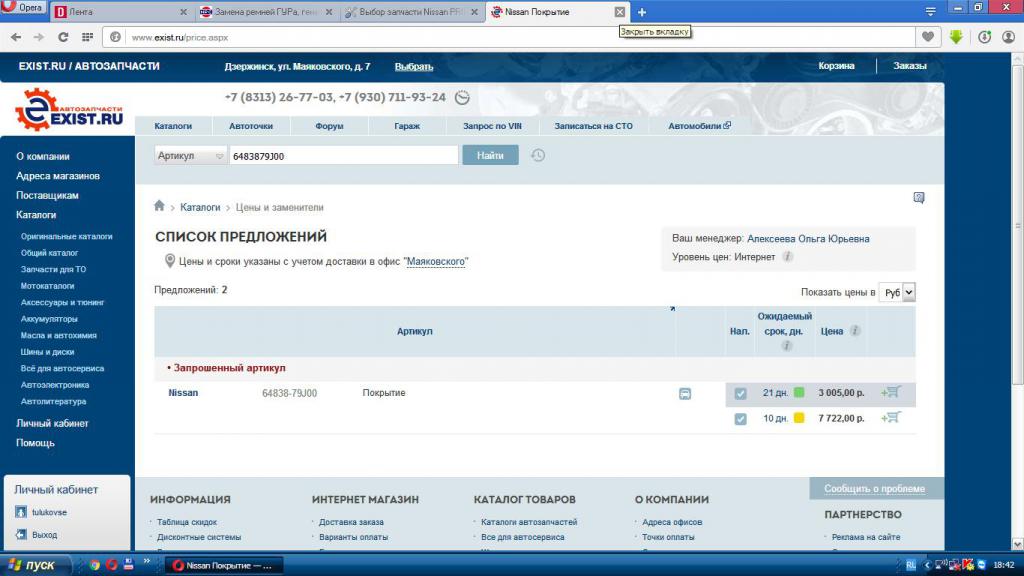This screenshot has width=1024, height=576.
Task: Open the Автомобили navigation item
Action: [699, 126]
